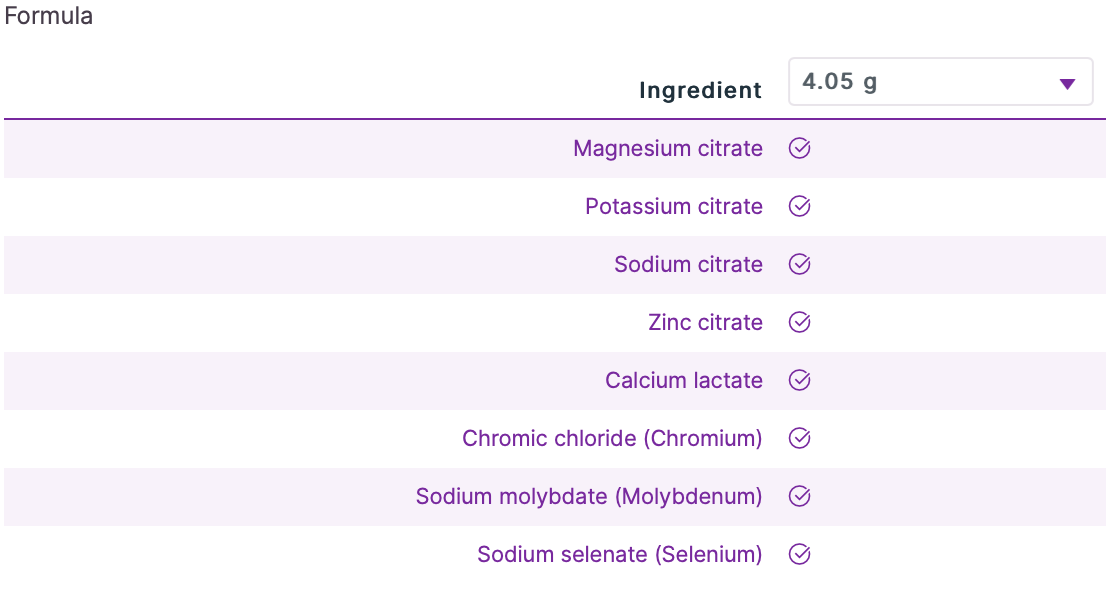Click check icon for Chromic chloride (Chromium)

pos(799,439)
